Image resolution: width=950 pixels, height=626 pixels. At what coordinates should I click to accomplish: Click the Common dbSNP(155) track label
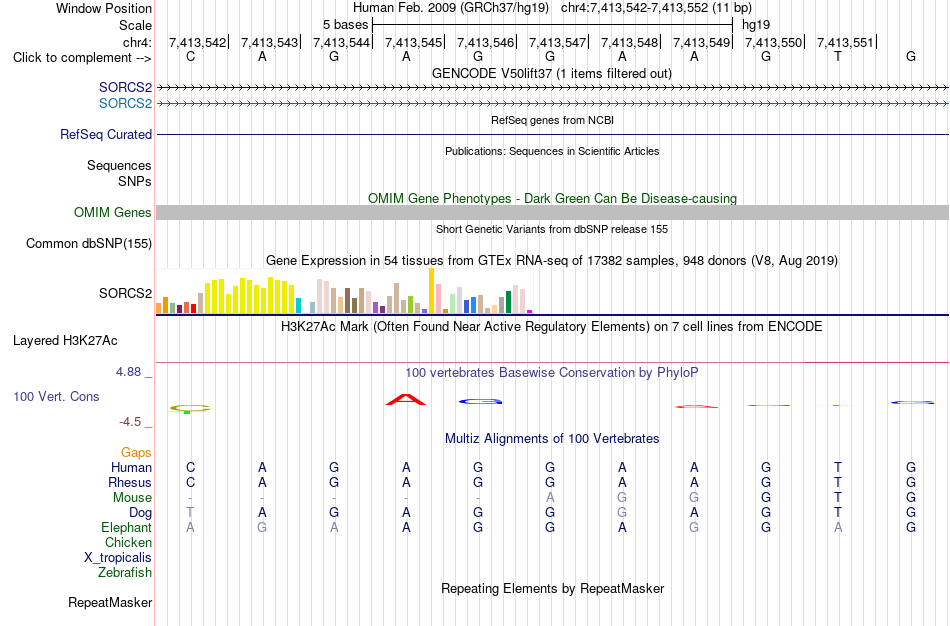tap(89, 244)
